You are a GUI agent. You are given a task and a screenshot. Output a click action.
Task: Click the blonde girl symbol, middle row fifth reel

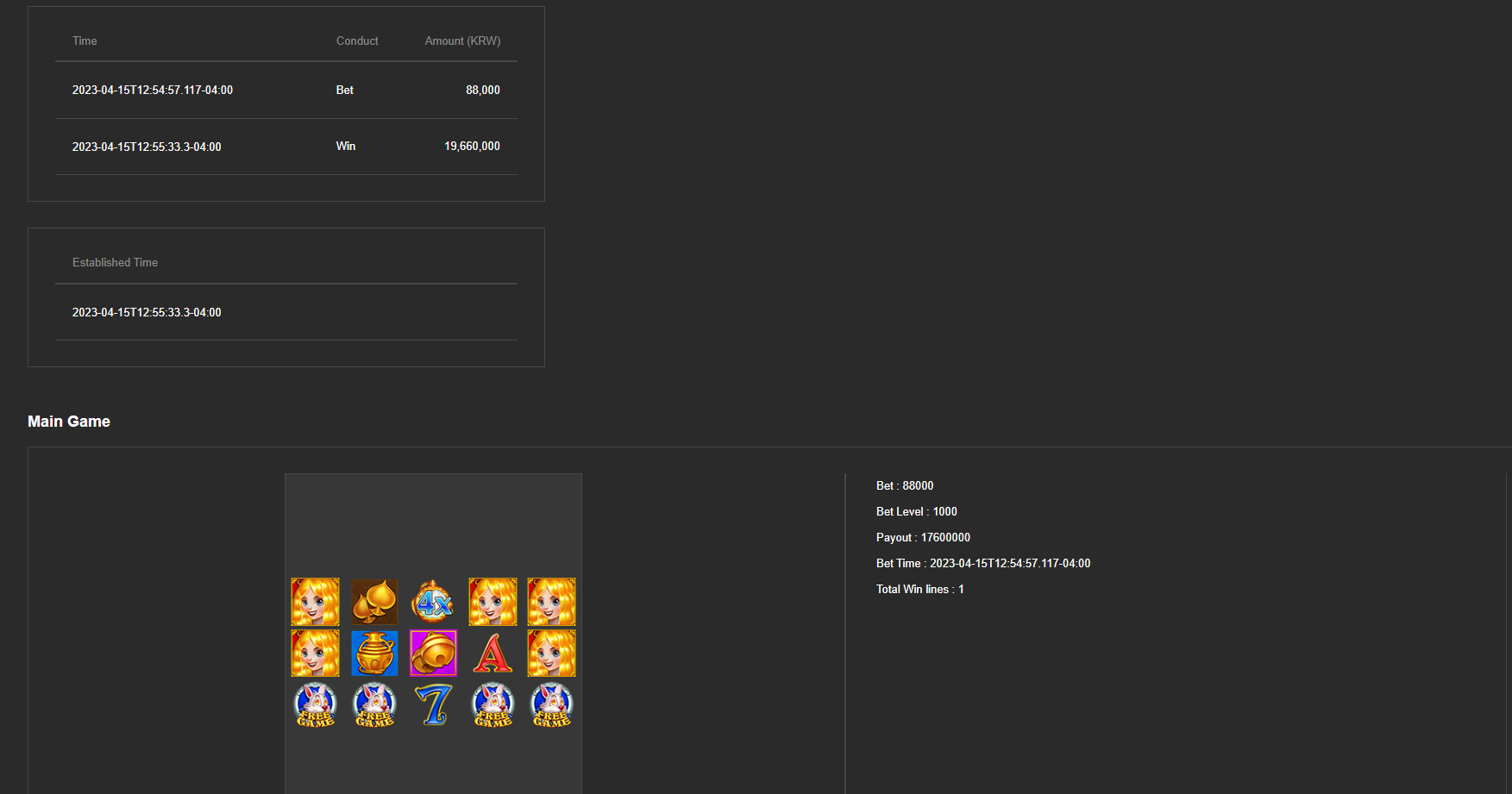[551, 653]
